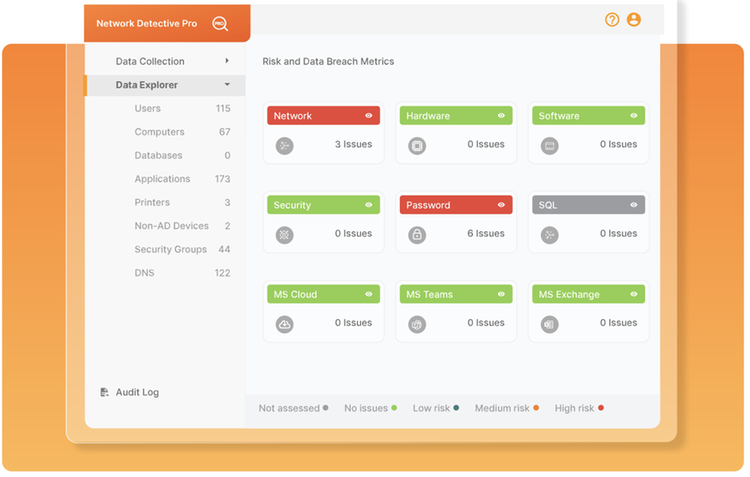Click the Hardware card chip icon
This screenshot has height=477, width=750.
pyautogui.click(x=417, y=145)
